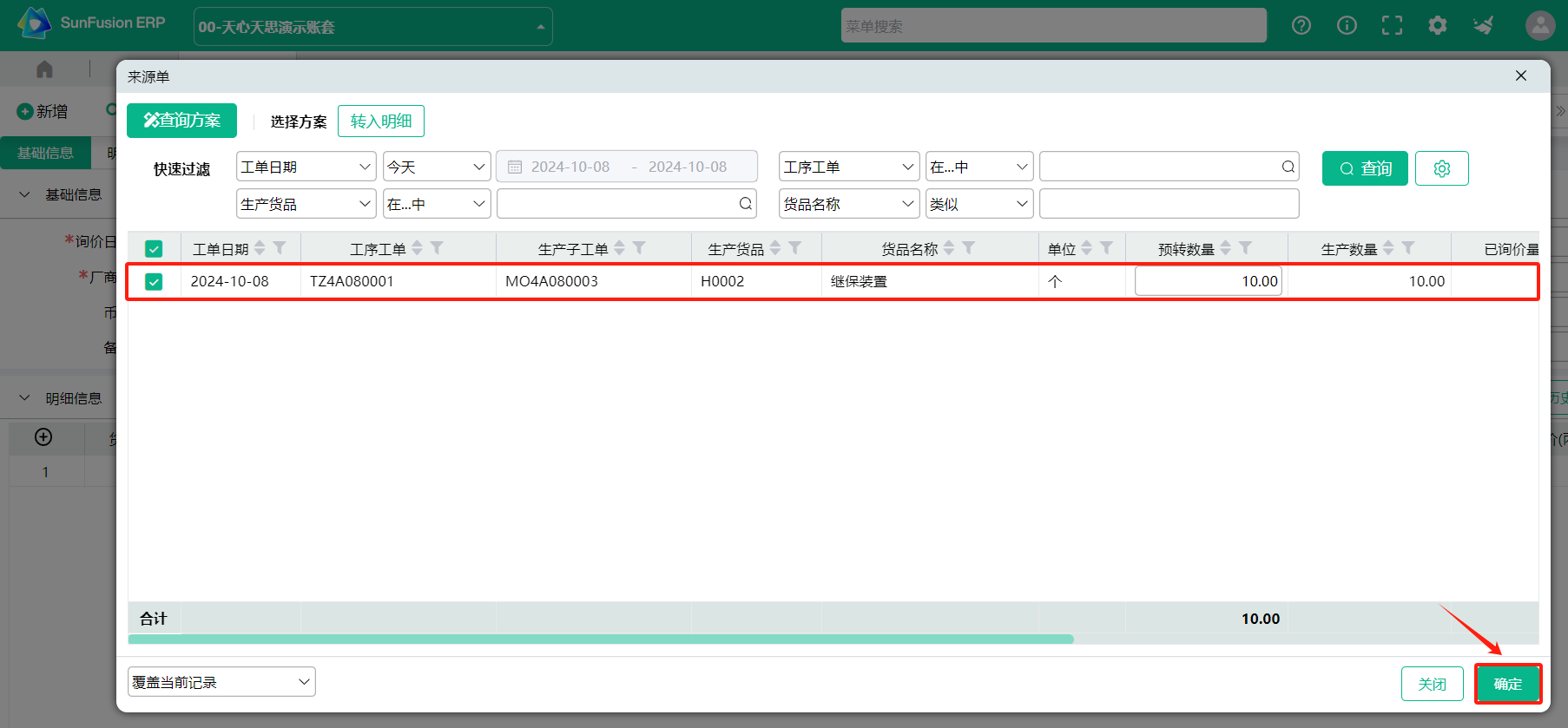
Task: Open the user avatar menu
Action: [x=1540, y=25]
